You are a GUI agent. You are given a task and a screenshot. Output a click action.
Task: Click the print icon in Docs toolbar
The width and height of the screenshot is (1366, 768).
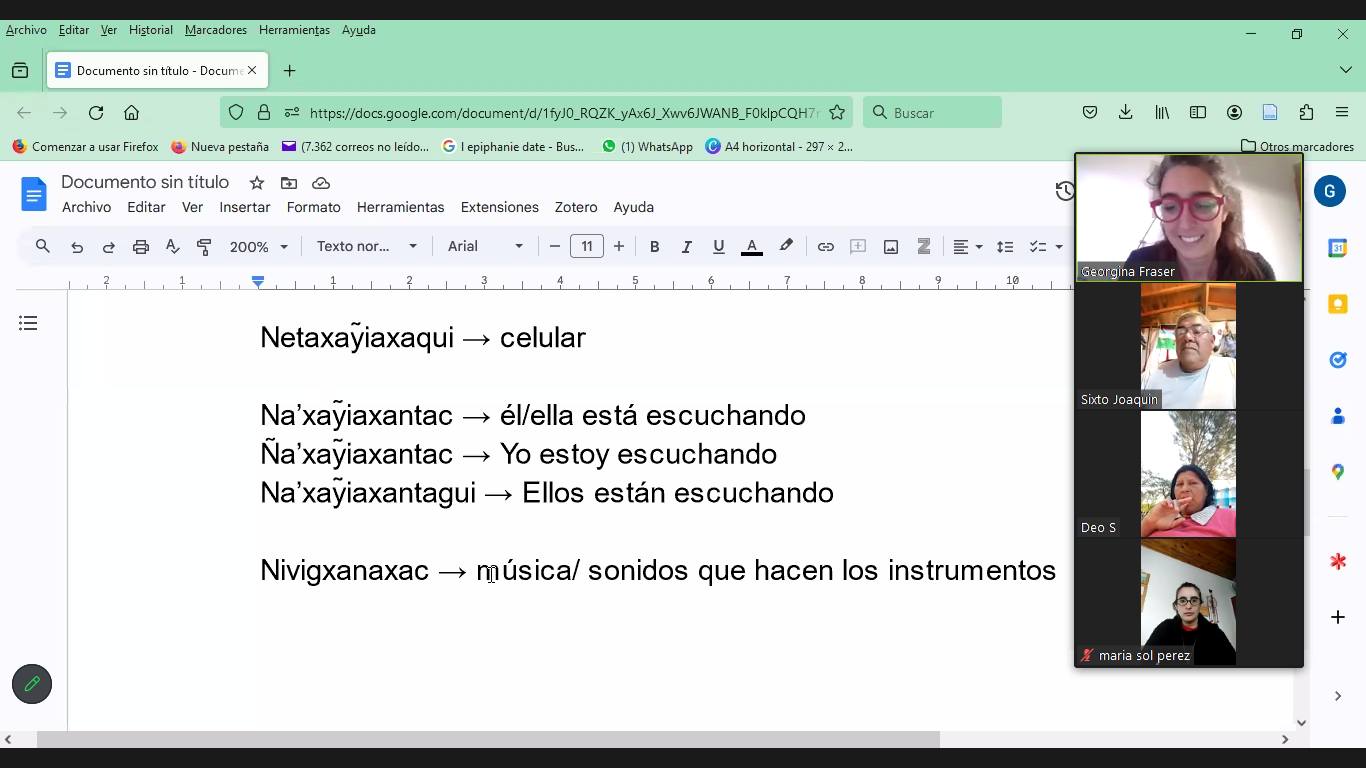(141, 247)
